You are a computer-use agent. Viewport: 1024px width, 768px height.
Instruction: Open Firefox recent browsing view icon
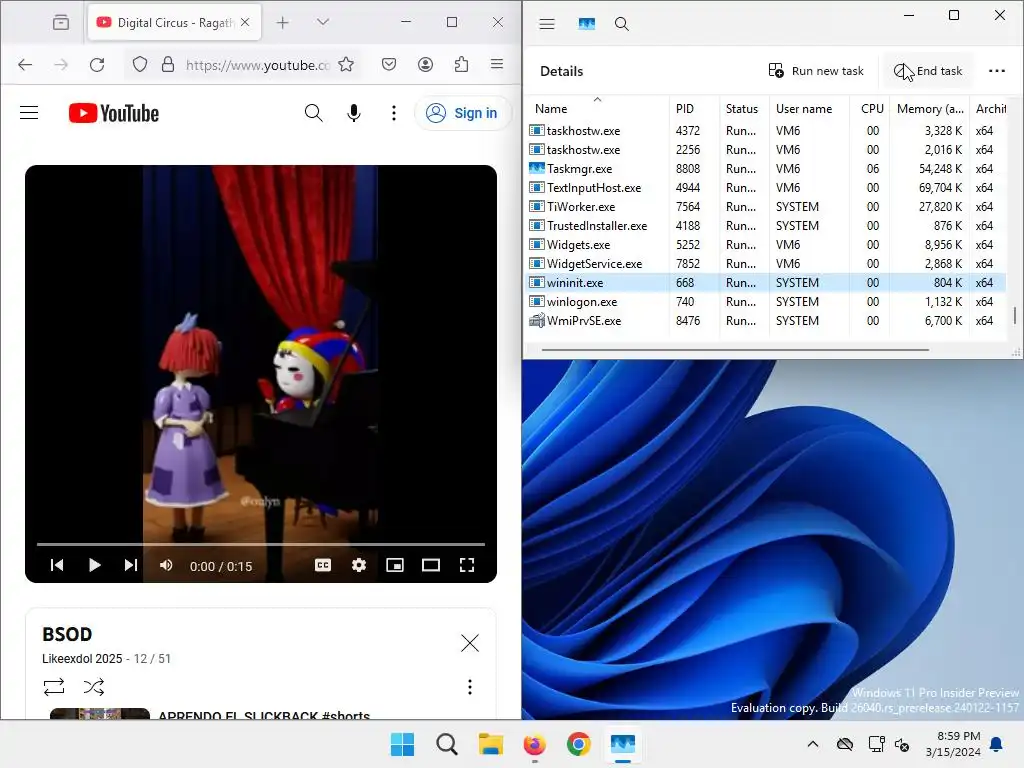[61, 23]
